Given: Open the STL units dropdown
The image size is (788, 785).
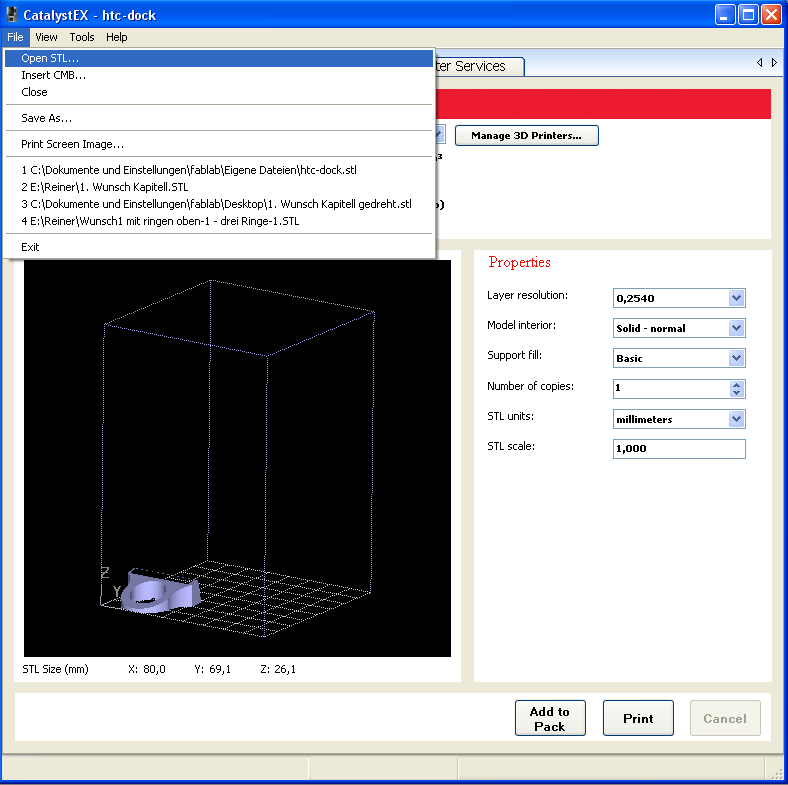Looking at the screenshot, I should coord(737,419).
